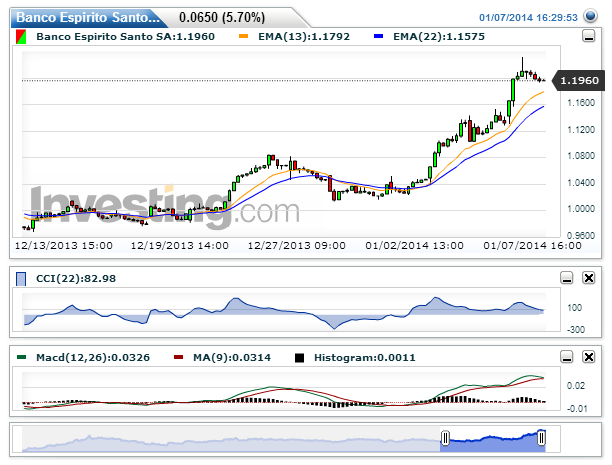Image resolution: width=612 pixels, height=465 pixels.
Task: Click the 12/27/2013 09:00 axis date
Action: [297, 246]
